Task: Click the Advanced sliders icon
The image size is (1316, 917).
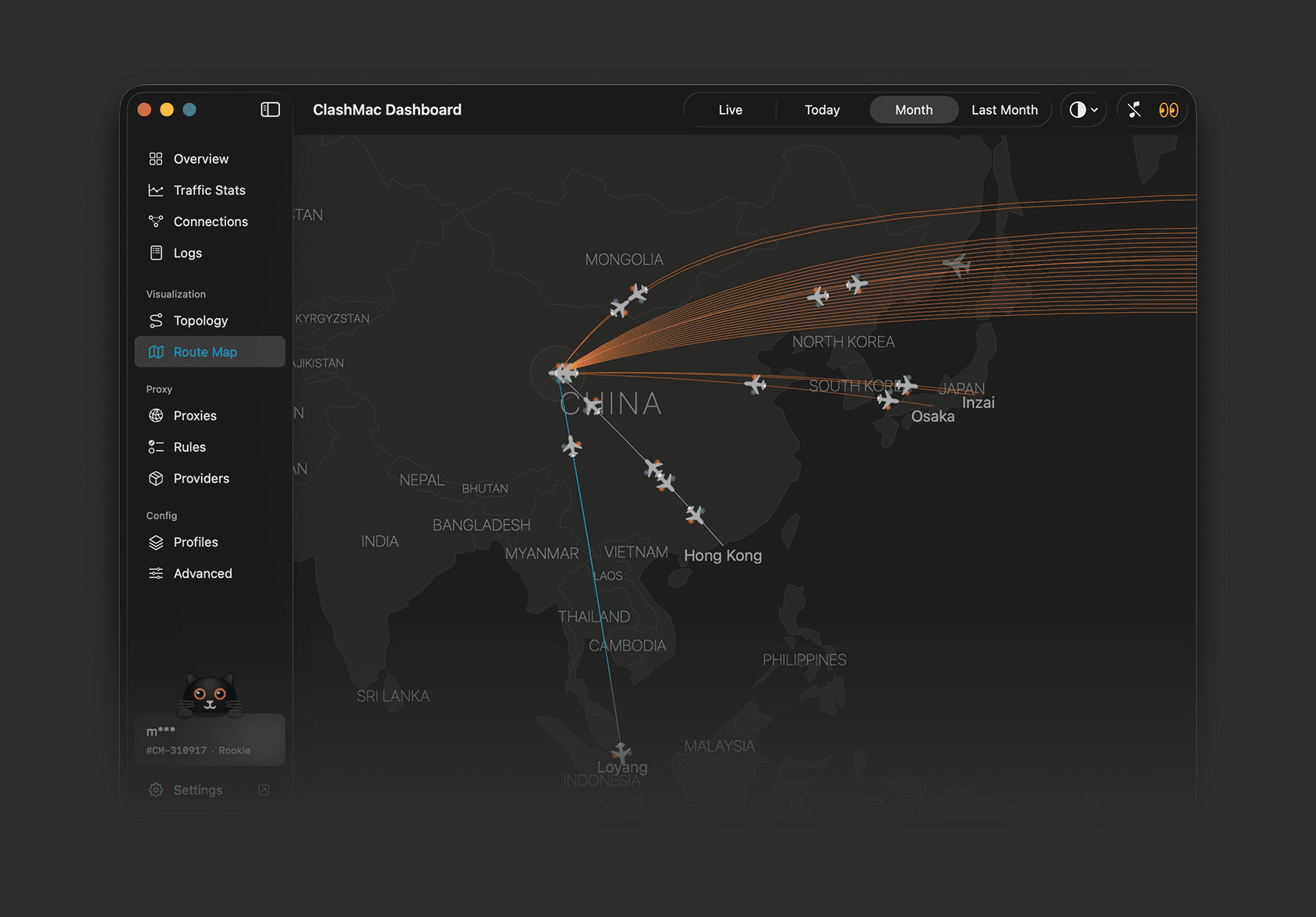Action: tap(156, 573)
